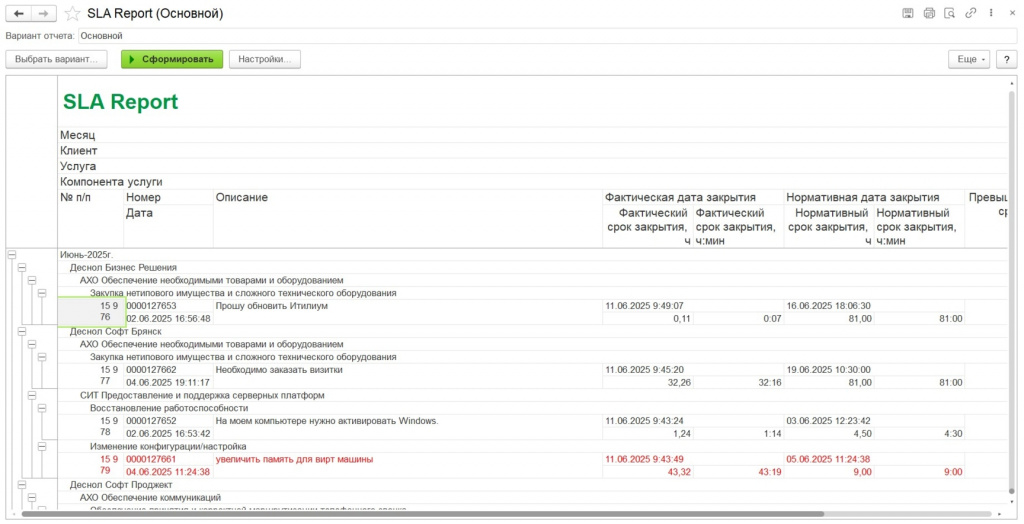Image resolution: width=1024 pixels, height=524 pixels.
Task: Close the SLA Report tab with the X
Action: pyautogui.click(x=1012, y=13)
